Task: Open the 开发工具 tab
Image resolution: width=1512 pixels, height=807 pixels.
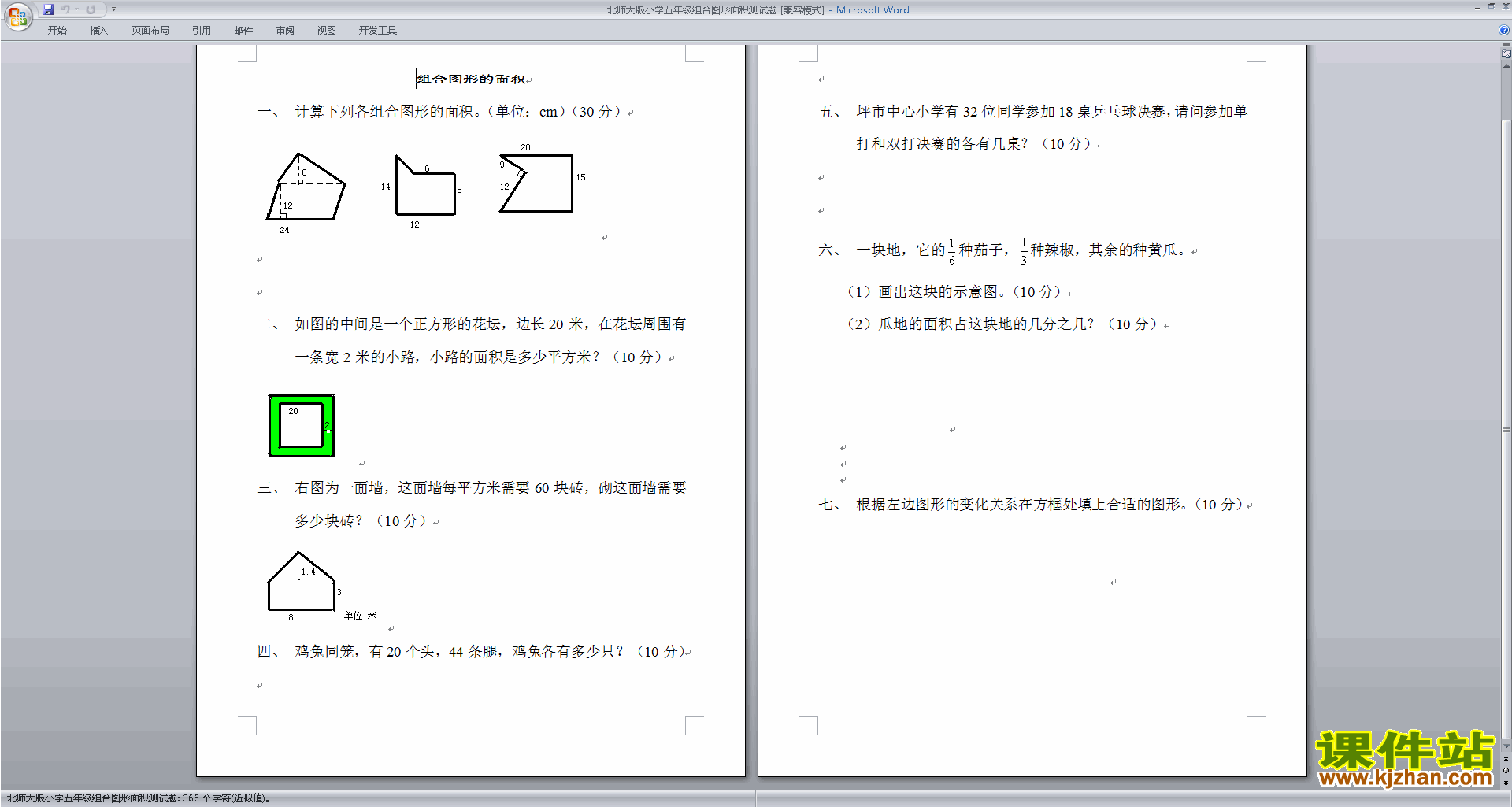Action: (377, 31)
